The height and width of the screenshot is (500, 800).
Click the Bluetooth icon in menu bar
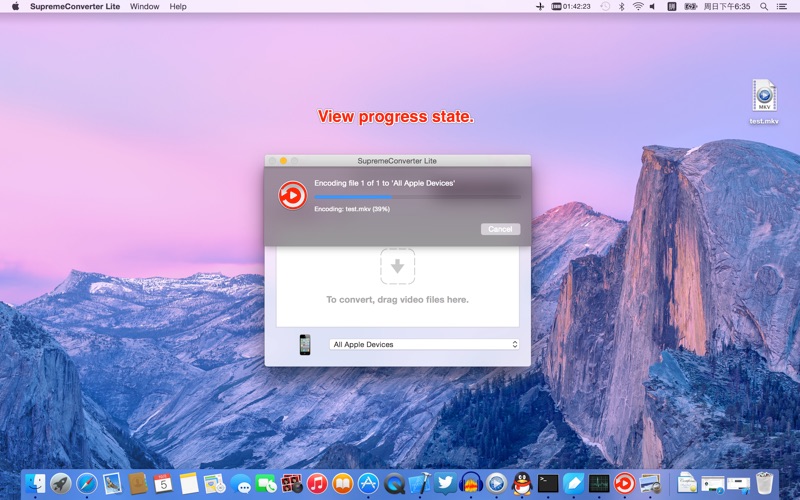click(621, 7)
